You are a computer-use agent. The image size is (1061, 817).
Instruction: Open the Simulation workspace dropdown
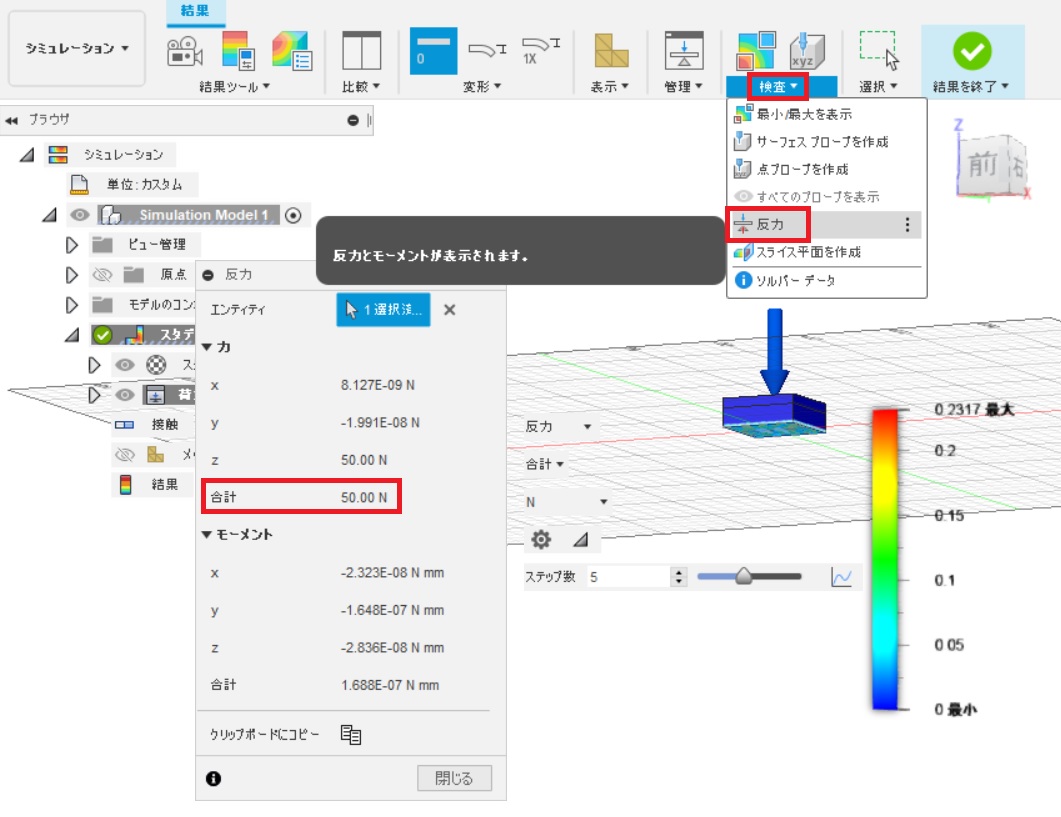76,49
